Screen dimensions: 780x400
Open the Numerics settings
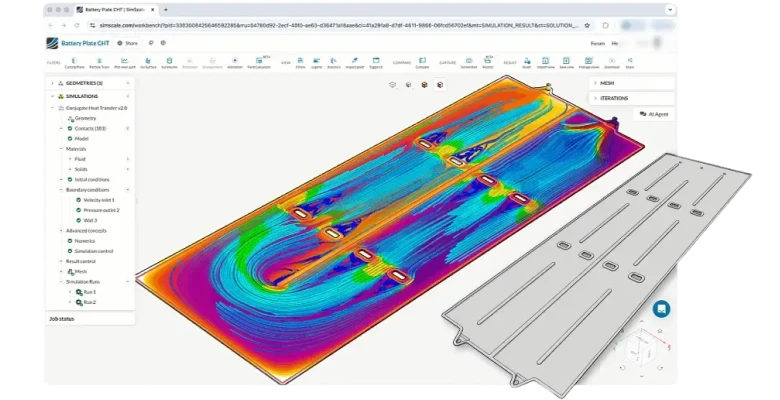(85, 241)
